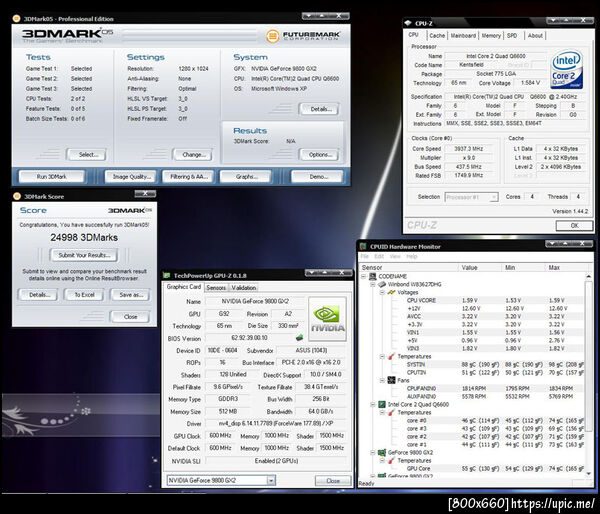Open File menu in Hardware Monitor
600x514 pixels.
click(x=364, y=256)
